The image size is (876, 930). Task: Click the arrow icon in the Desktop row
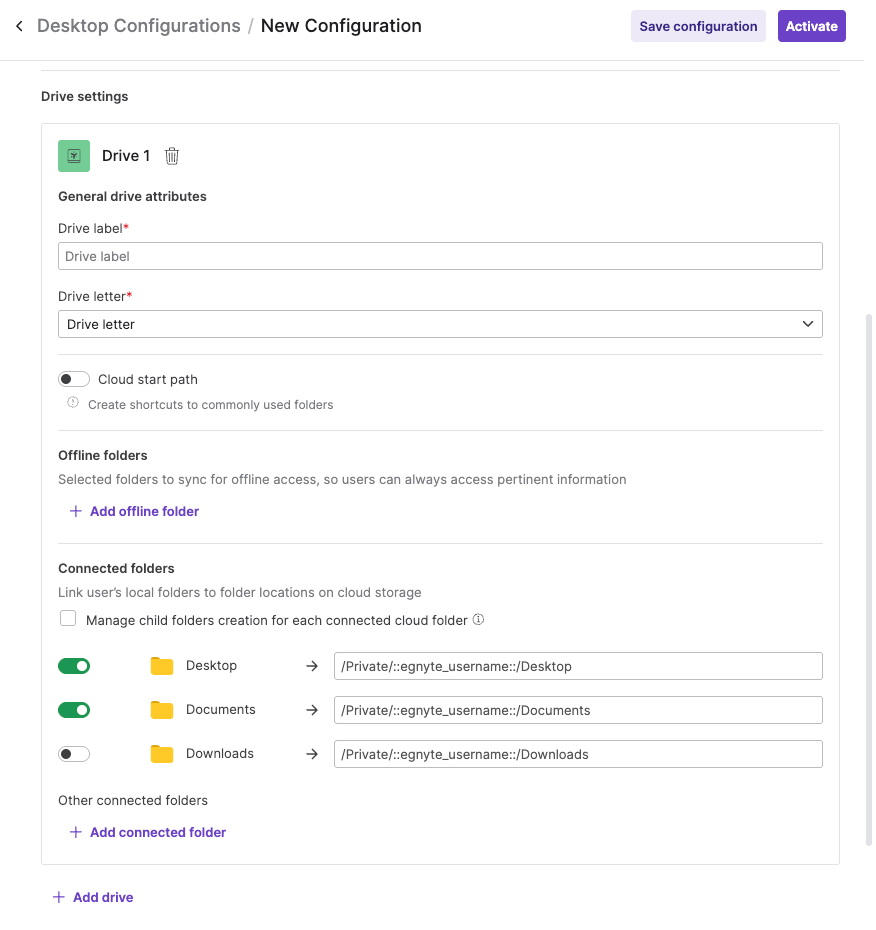(312, 666)
